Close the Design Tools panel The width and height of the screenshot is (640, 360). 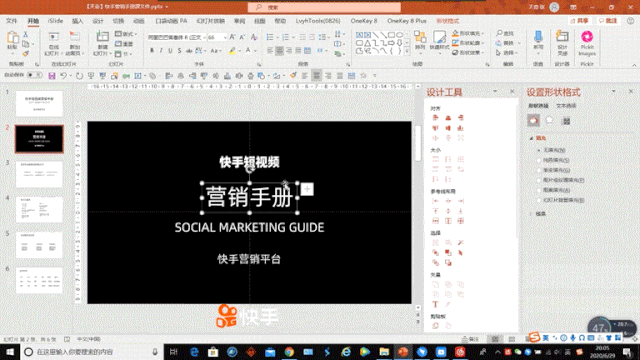(512, 91)
